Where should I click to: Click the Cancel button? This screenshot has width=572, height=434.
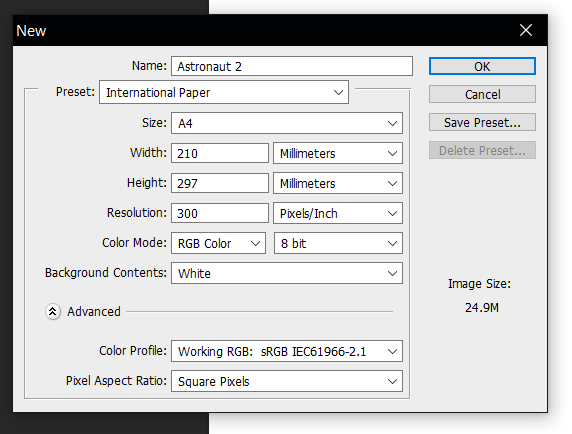pos(482,94)
